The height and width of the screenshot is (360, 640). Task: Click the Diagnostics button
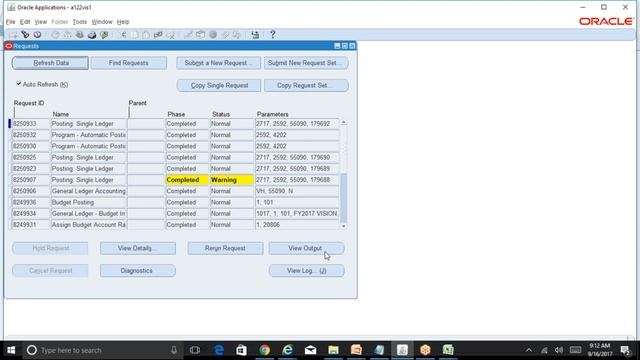point(138,271)
